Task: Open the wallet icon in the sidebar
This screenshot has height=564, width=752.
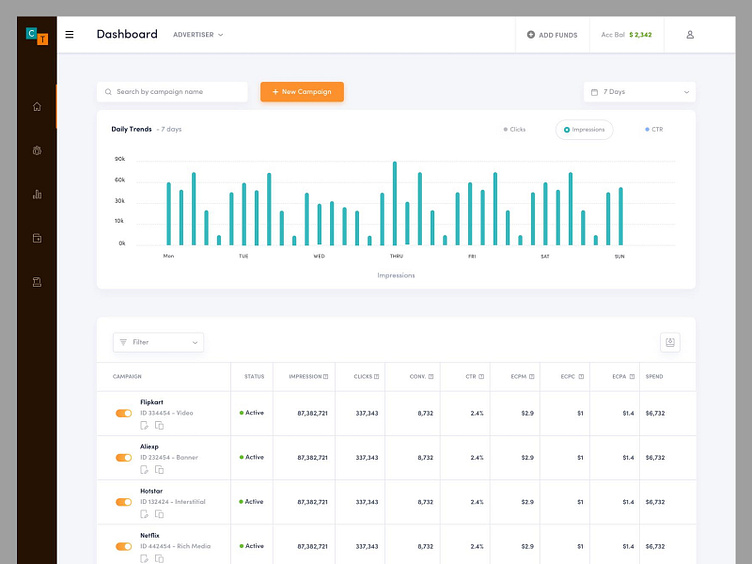Action: click(x=37, y=238)
